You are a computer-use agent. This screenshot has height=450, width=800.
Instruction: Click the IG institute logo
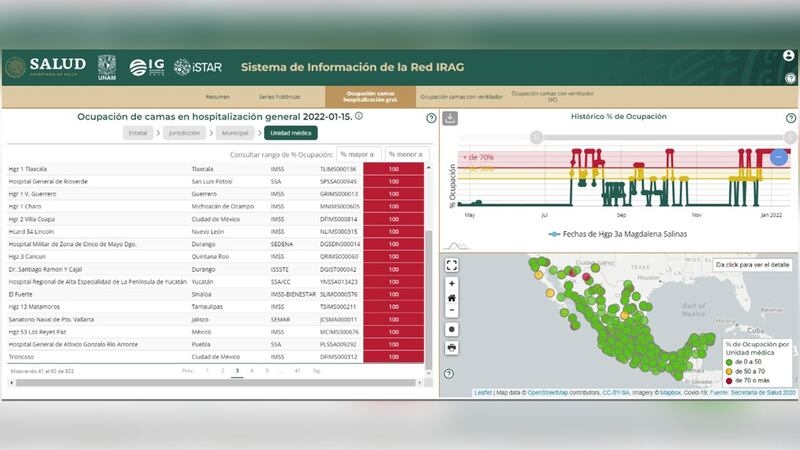pyautogui.click(x=147, y=67)
